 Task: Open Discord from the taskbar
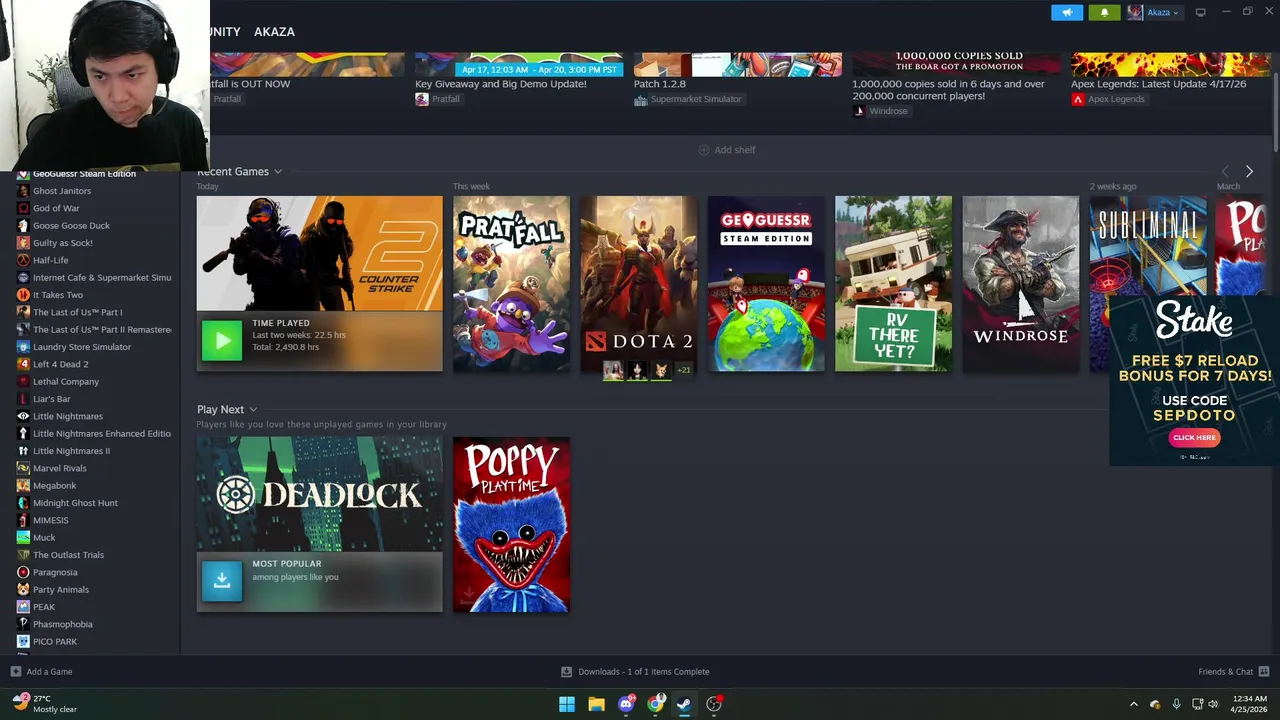point(626,704)
